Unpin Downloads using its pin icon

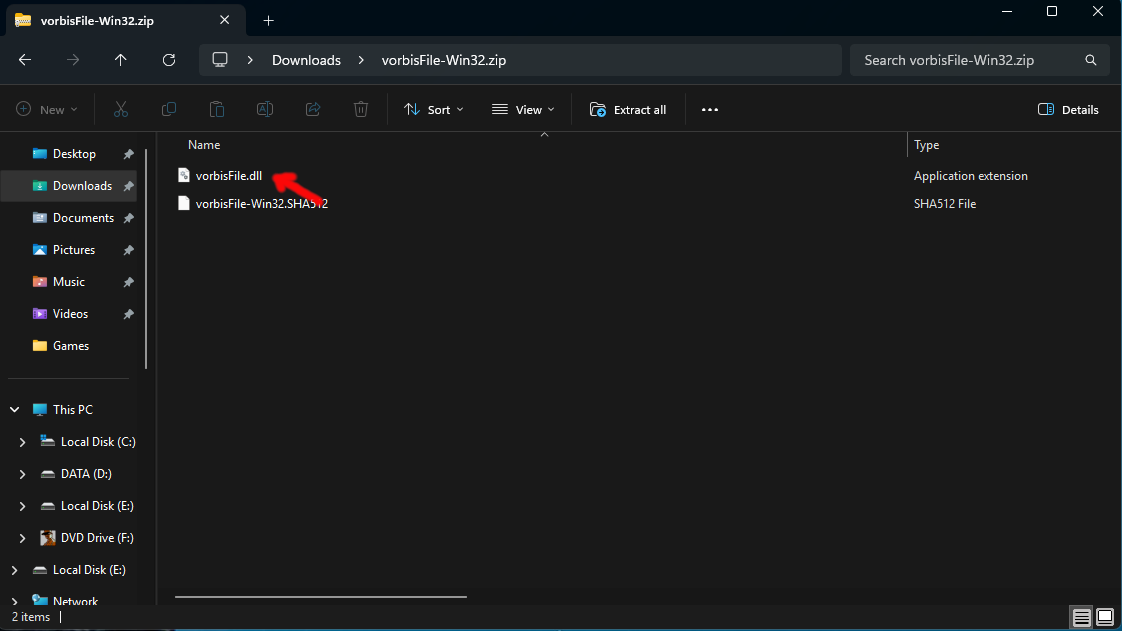[x=129, y=186]
